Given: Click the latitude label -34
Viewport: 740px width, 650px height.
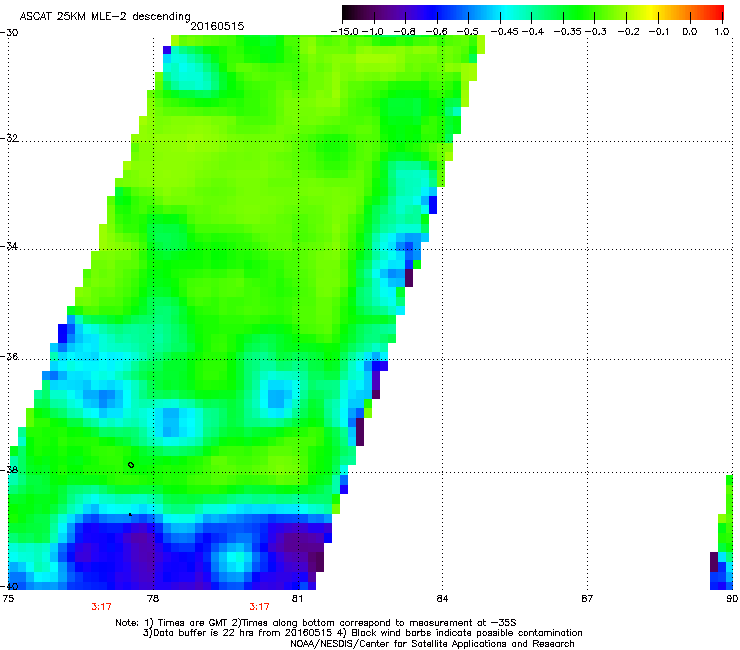Looking at the screenshot, I should tap(9, 246).
